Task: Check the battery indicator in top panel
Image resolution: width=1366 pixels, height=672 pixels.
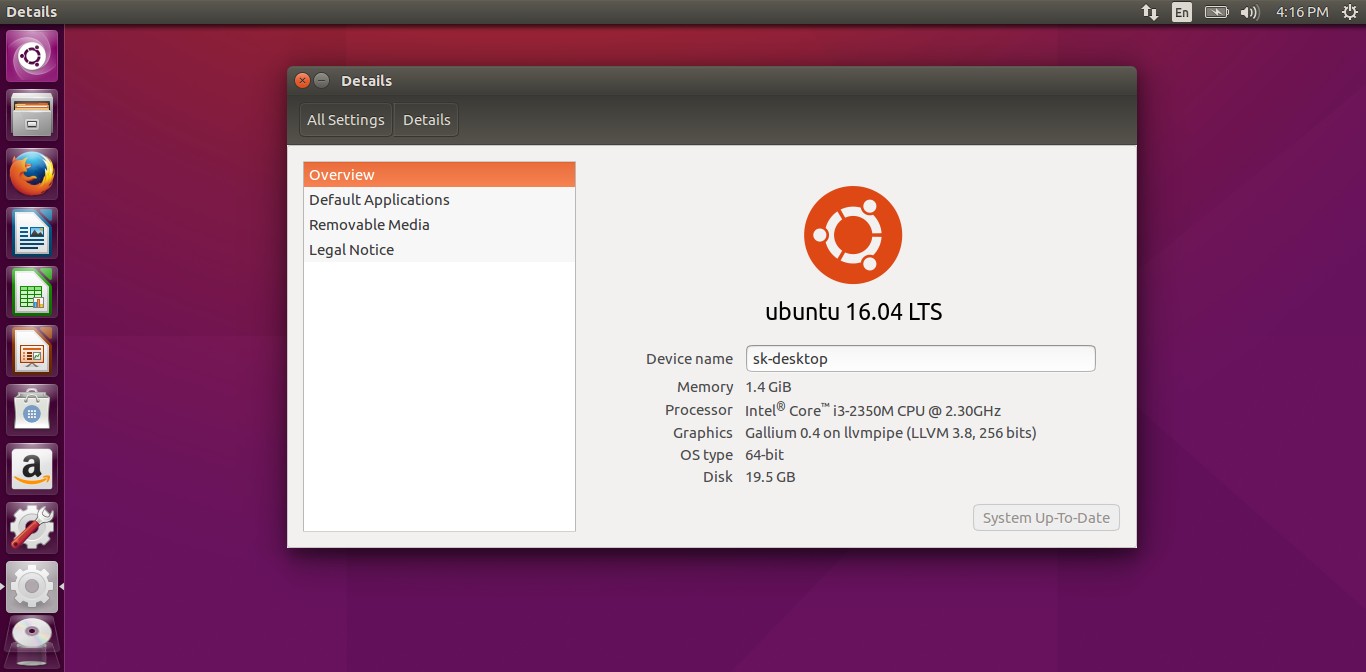Action: (1216, 12)
